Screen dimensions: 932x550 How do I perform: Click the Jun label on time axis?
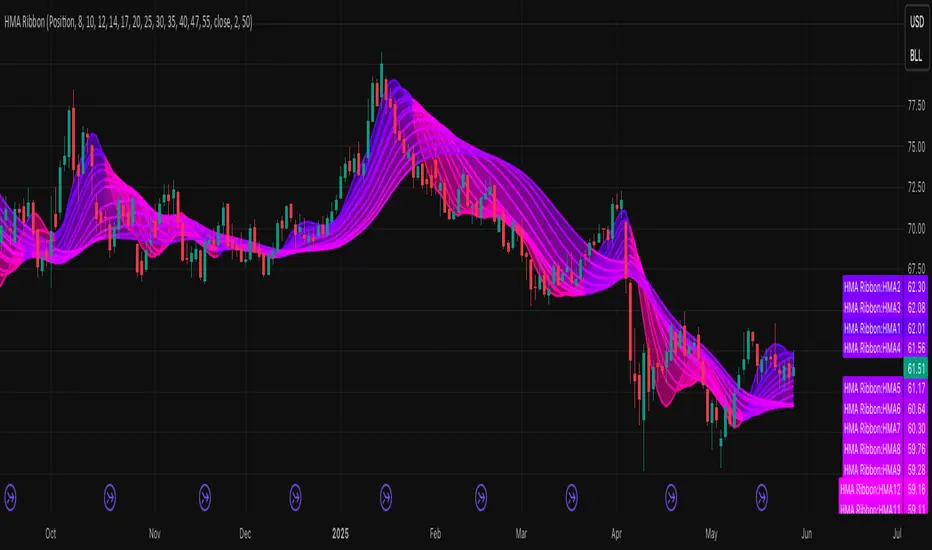point(807,534)
